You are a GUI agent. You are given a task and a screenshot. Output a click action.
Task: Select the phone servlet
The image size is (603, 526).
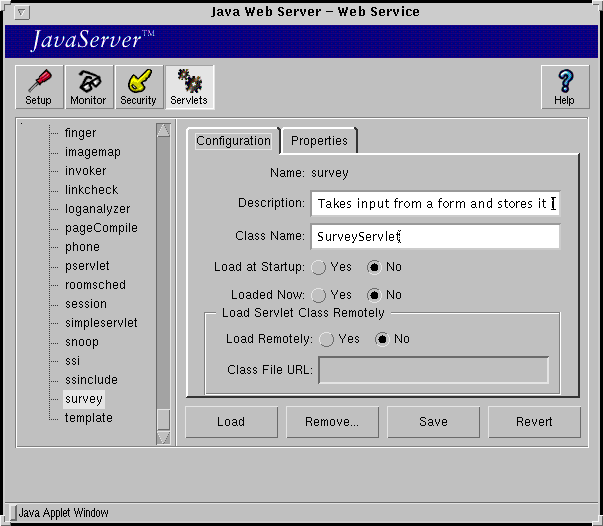click(x=82, y=247)
